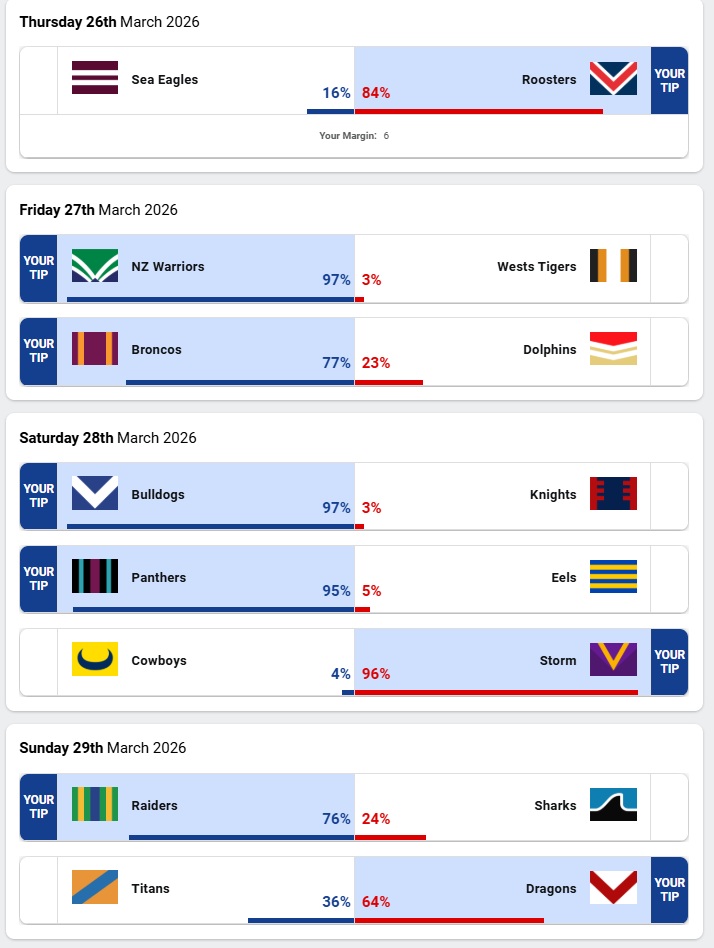
Task: Click the Sharks team logo
Action: [x=613, y=805]
